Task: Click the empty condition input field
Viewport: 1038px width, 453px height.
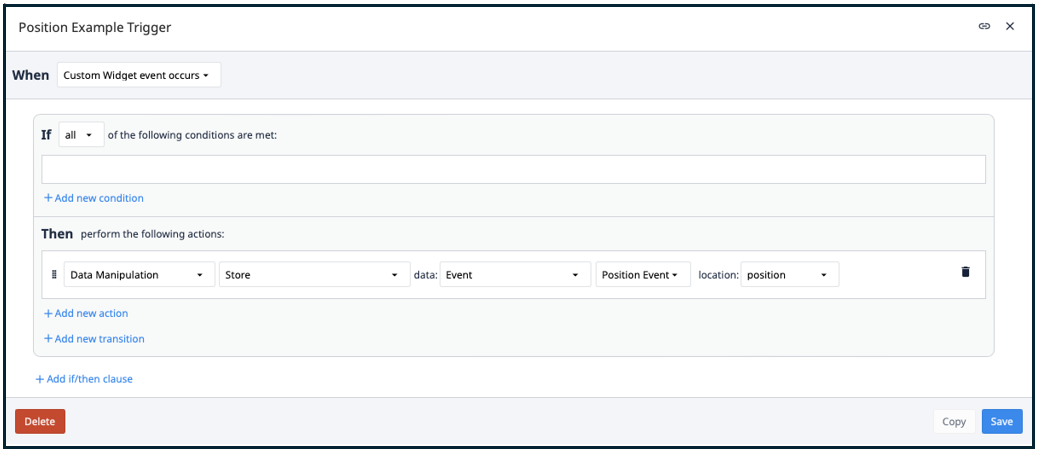Action: pyautogui.click(x=513, y=169)
